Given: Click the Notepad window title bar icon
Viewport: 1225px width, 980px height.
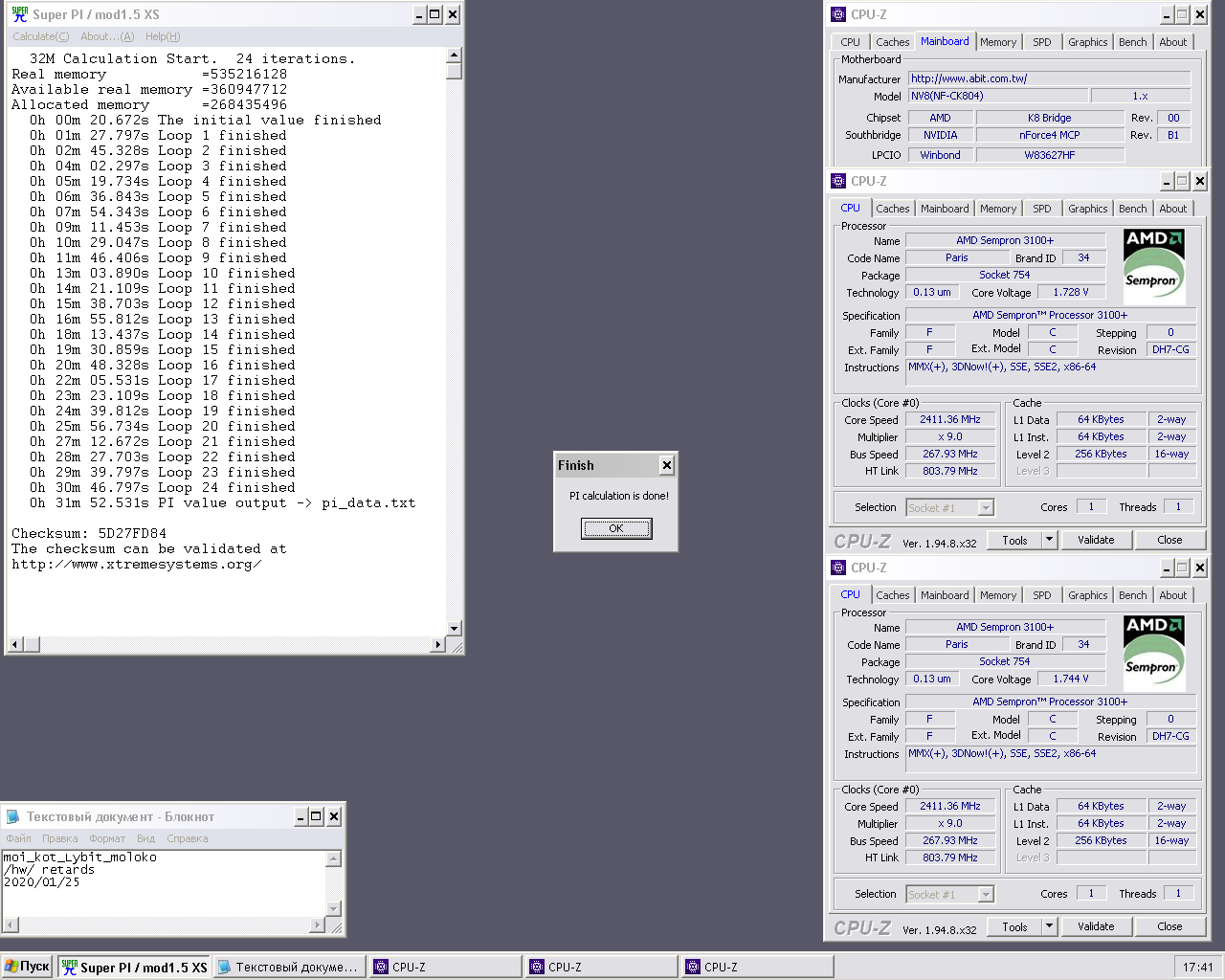Looking at the screenshot, I should click(x=13, y=816).
